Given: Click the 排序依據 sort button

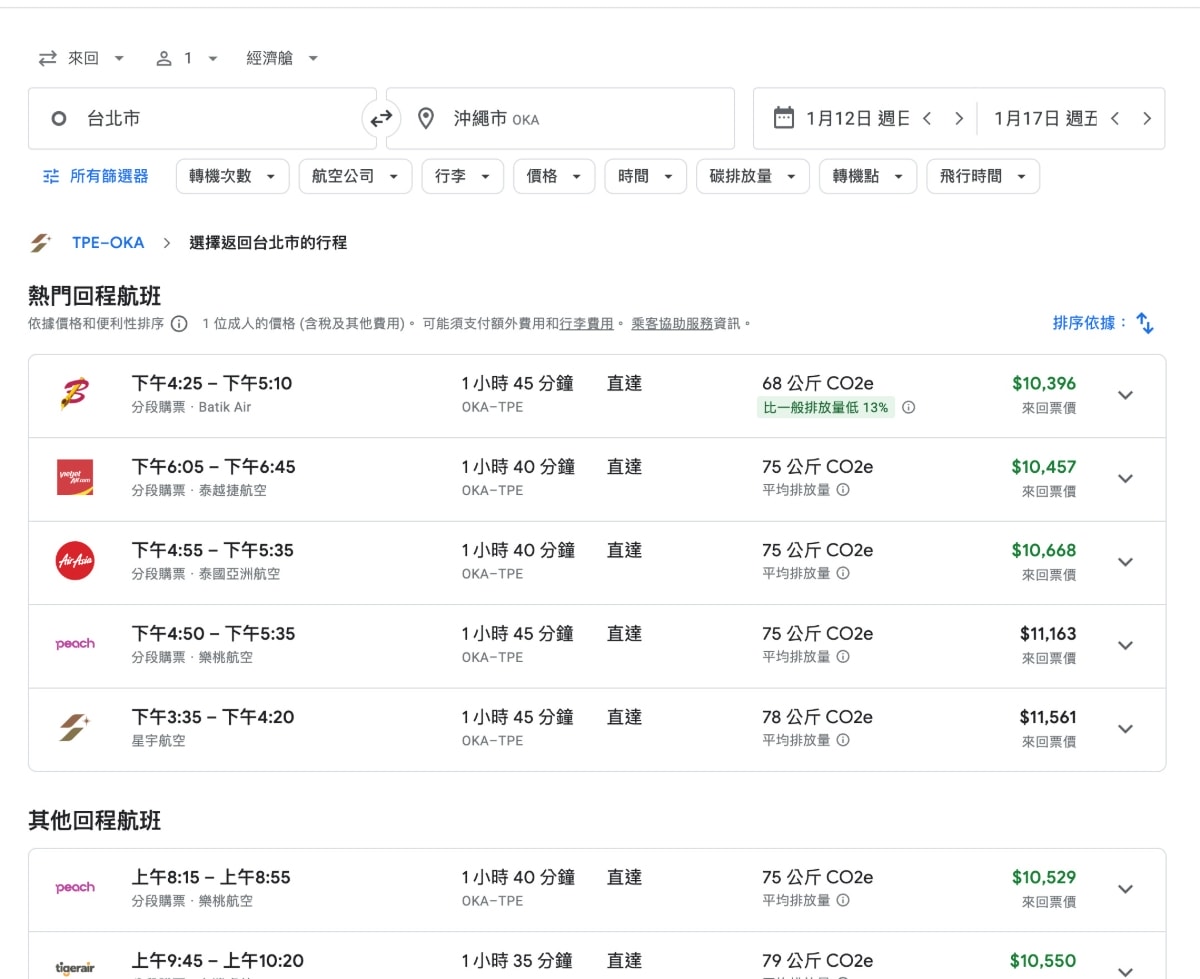Looking at the screenshot, I should pos(1104,323).
